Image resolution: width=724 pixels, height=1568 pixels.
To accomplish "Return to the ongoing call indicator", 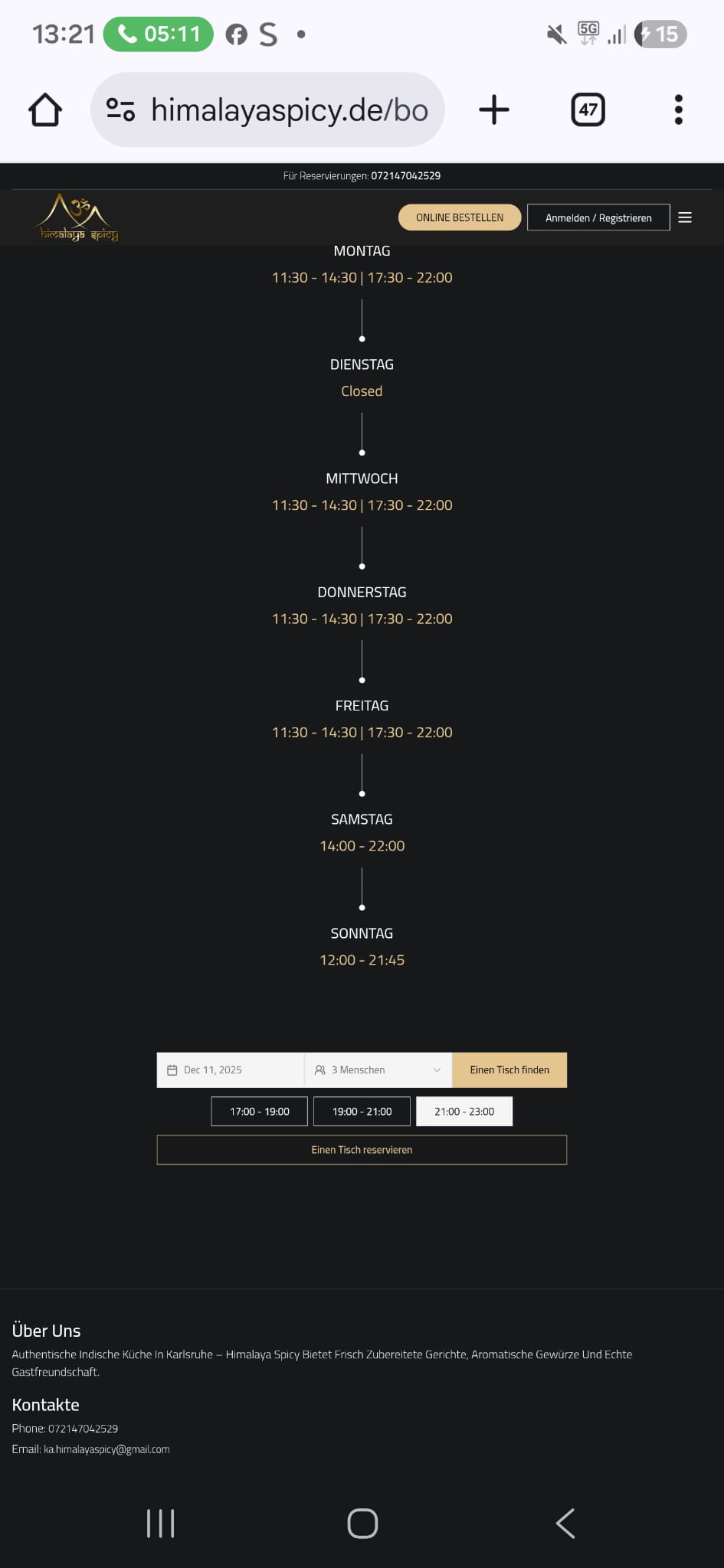I will [x=159, y=34].
